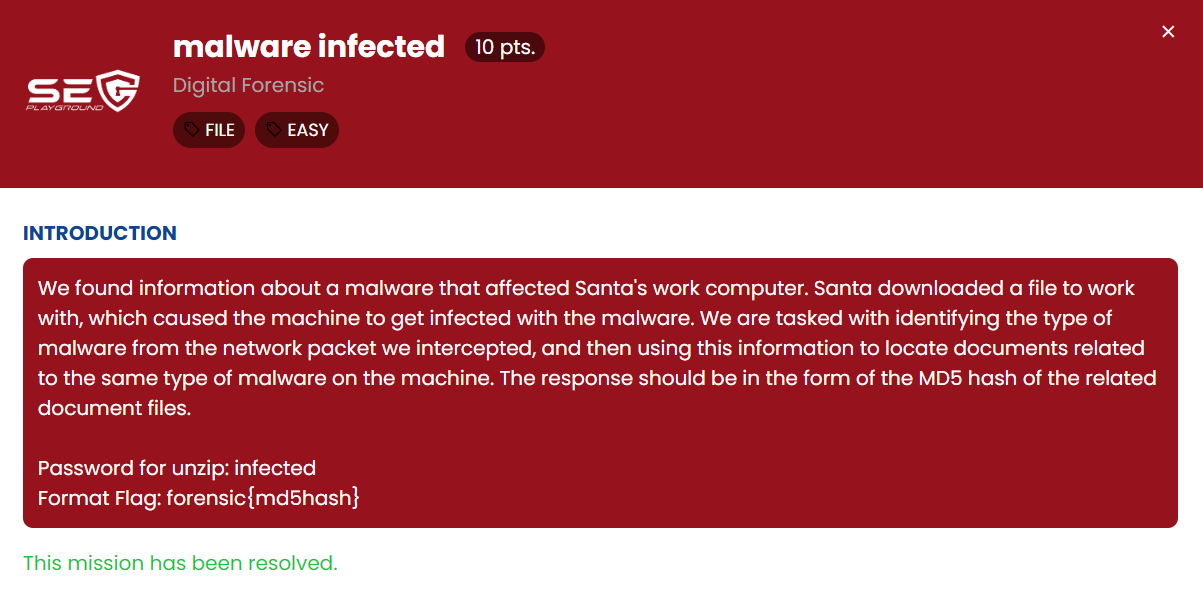Close the mission dialog with the X
1203x600 pixels.
point(1168,32)
